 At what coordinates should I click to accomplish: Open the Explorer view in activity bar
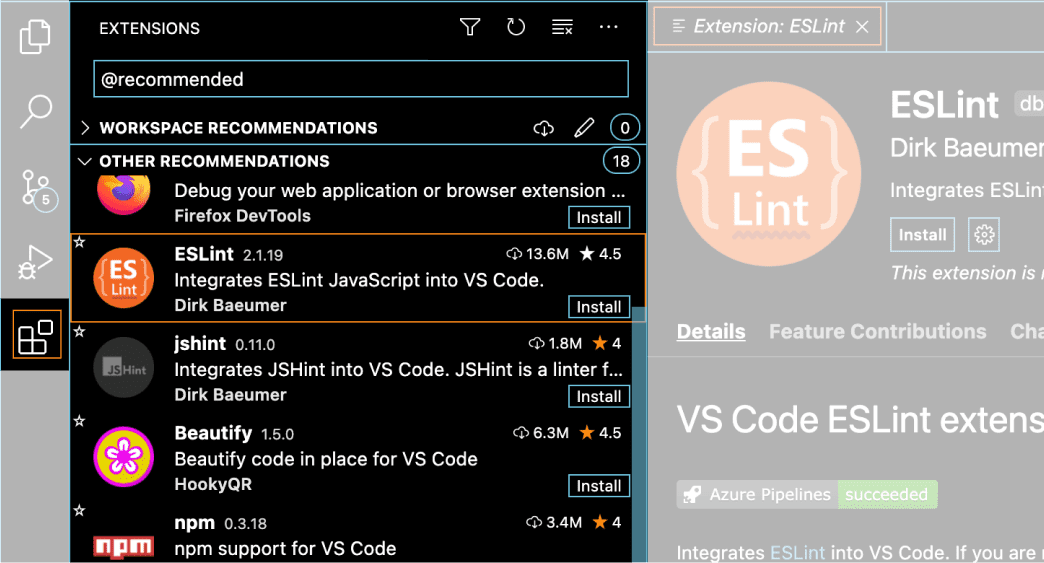click(35, 36)
